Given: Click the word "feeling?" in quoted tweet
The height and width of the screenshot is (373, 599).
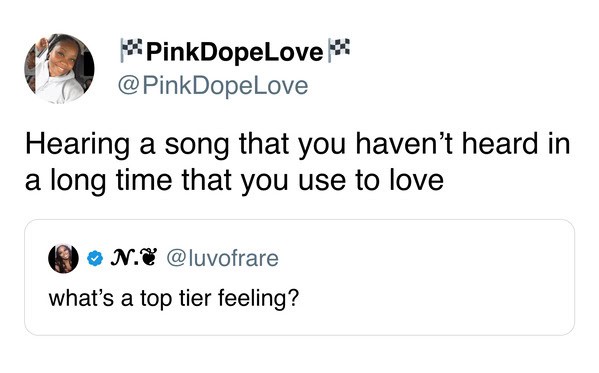Looking at the screenshot, I should (x=258, y=298).
